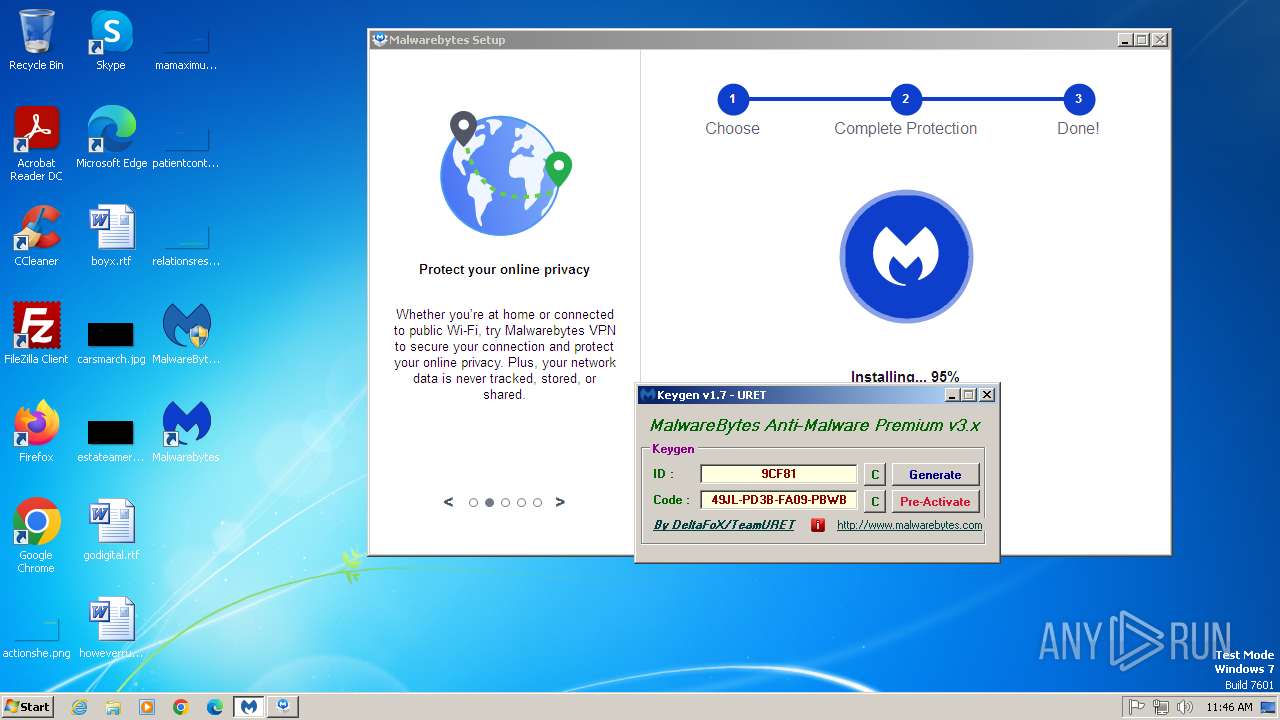Select the boyx.rtf document icon
1280x720 pixels.
111,236
